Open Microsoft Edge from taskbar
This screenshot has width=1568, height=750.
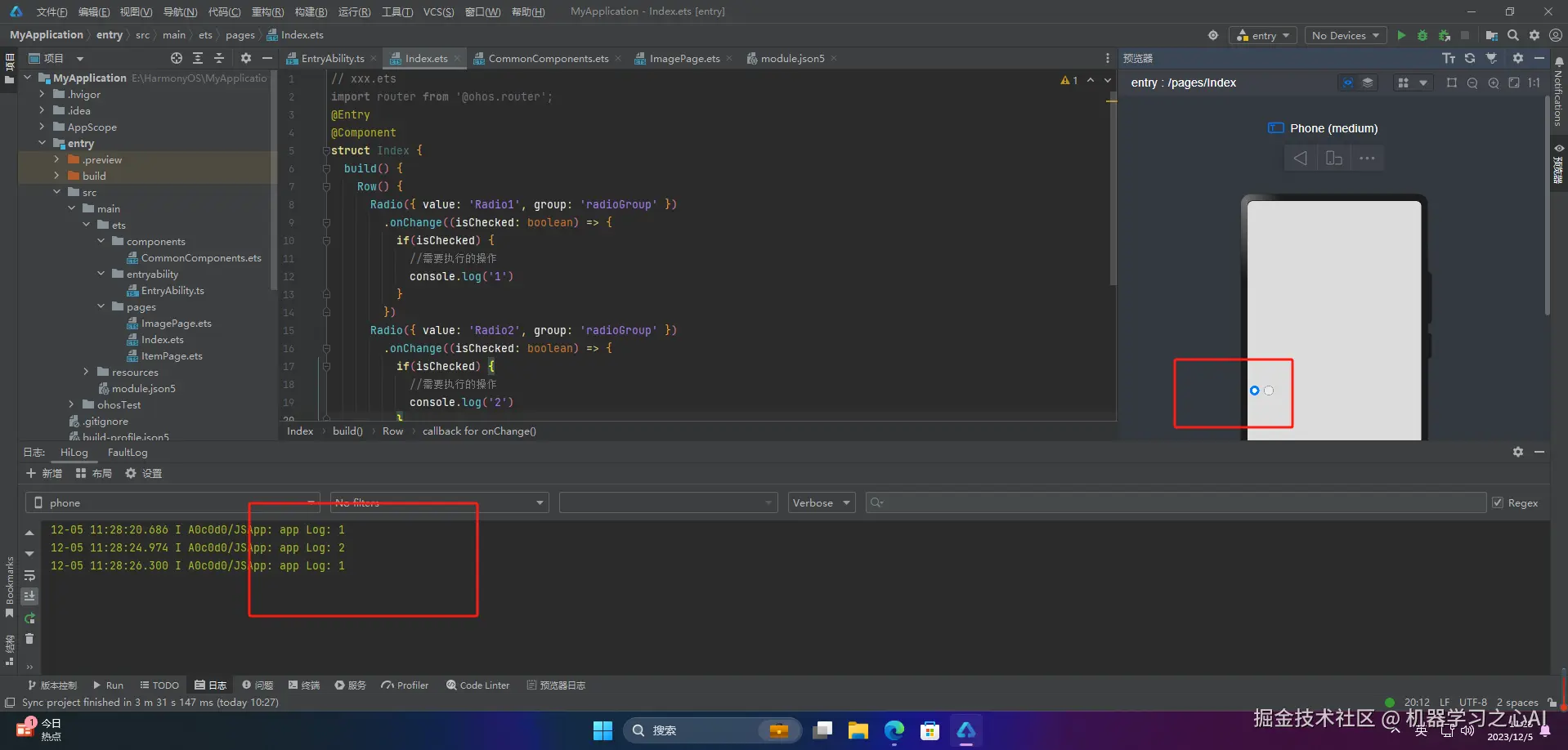coord(894,730)
